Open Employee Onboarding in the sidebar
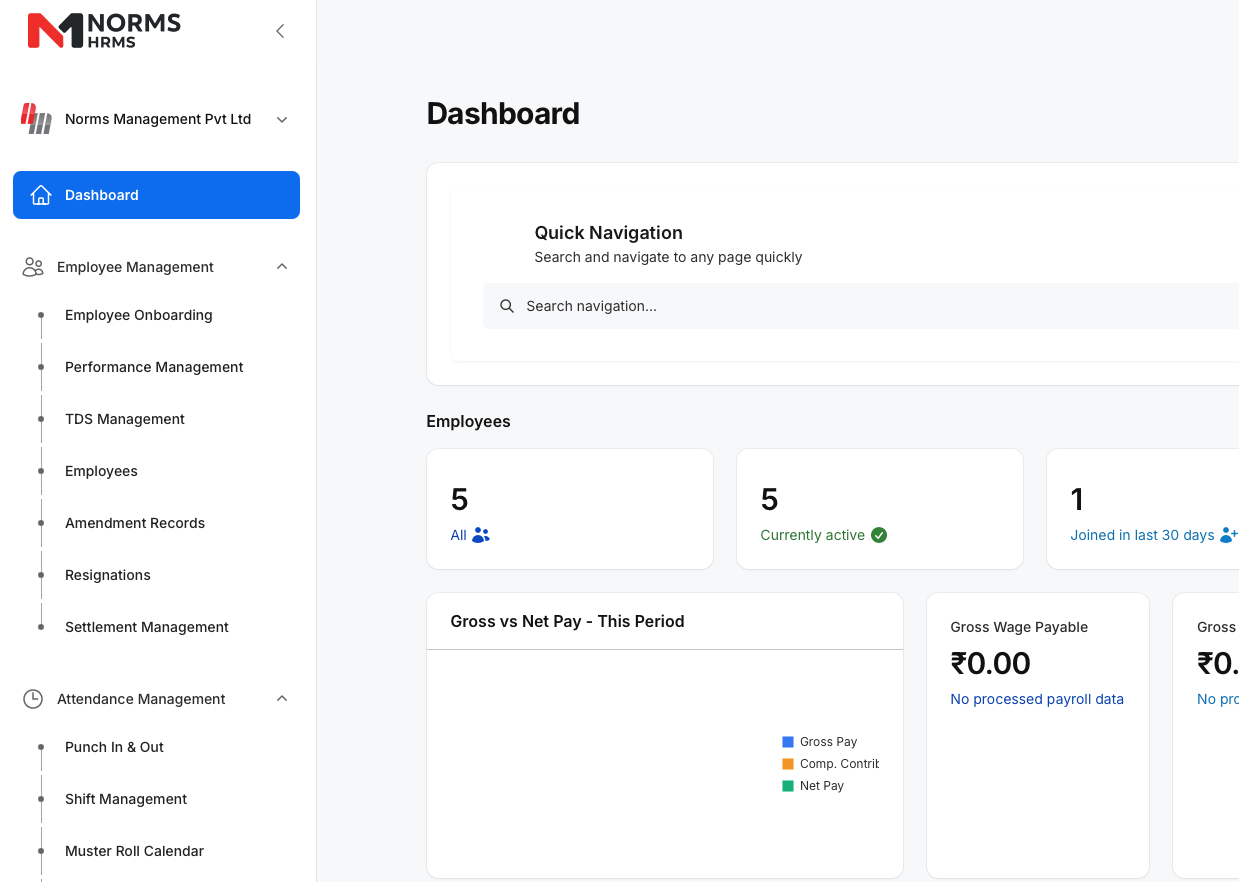The image size is (1239, 882). [x=138, y=315]
